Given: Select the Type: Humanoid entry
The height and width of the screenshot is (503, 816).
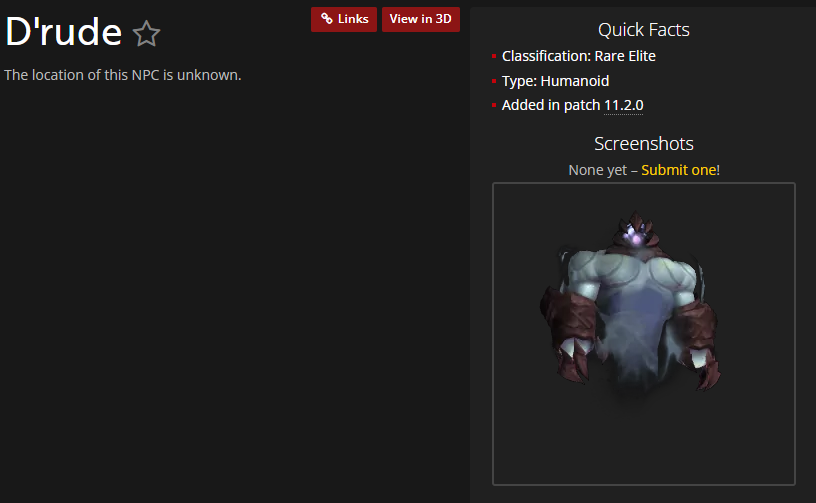Looking at the screenshot, I should 555,81.
